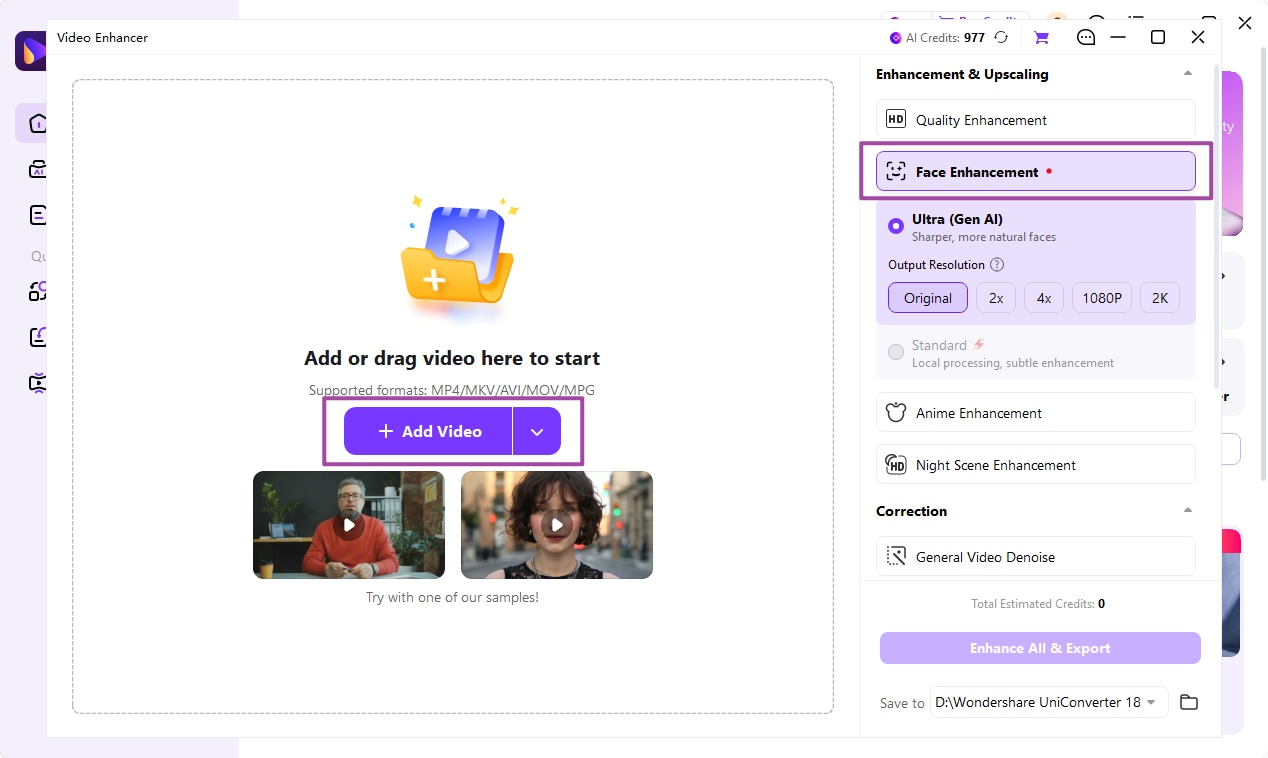Click the Video Enhancer window title
This screenshot has height=758, width=1268.
click(x=103, y=38)
